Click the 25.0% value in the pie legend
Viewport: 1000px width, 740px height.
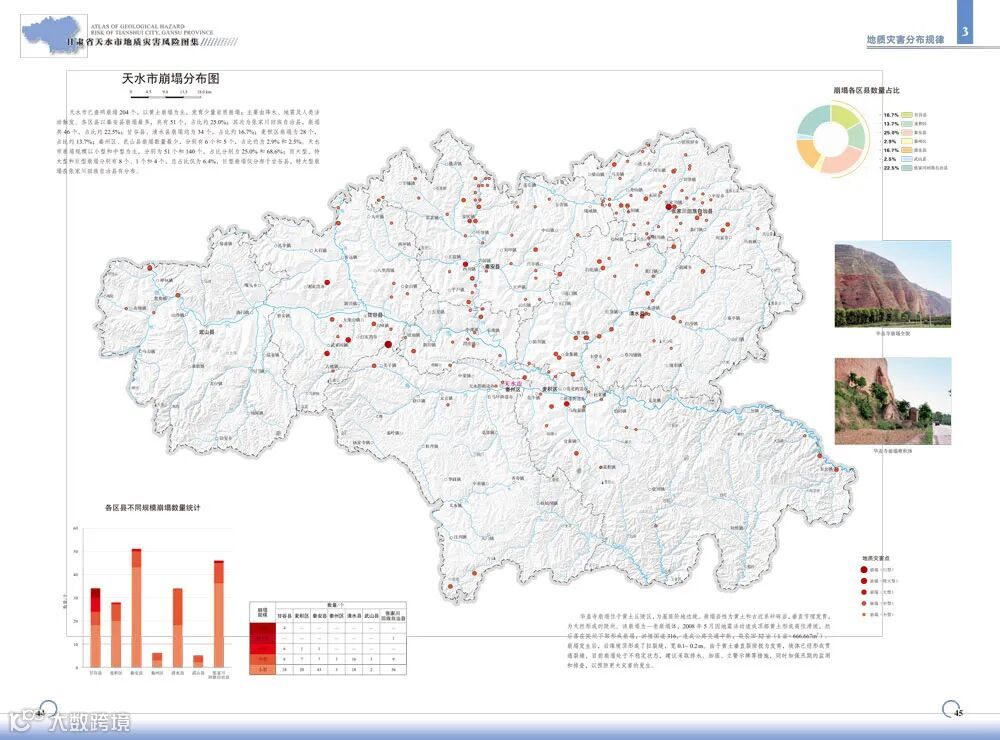pos(891,133)
